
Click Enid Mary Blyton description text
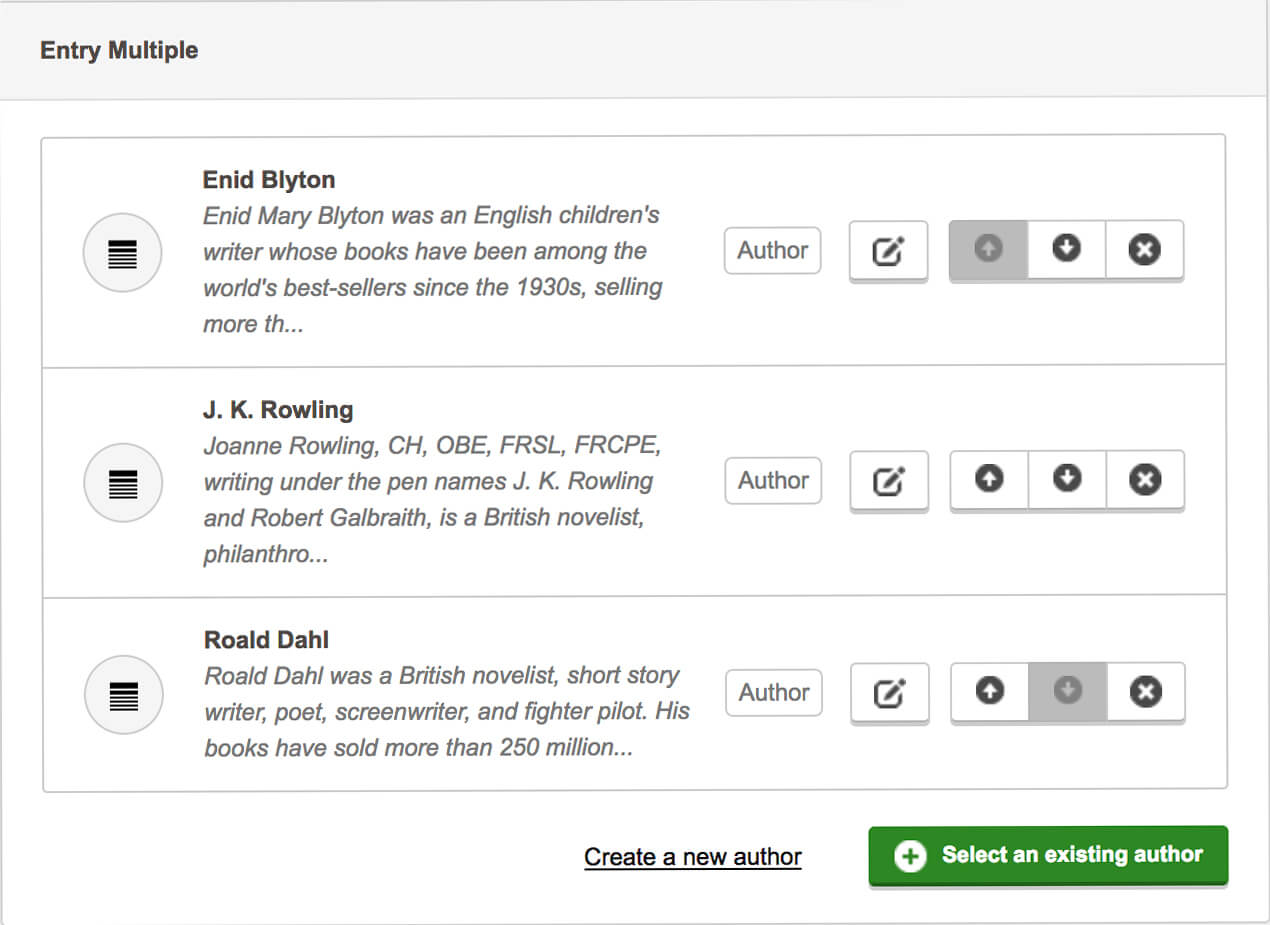(433, 269)
